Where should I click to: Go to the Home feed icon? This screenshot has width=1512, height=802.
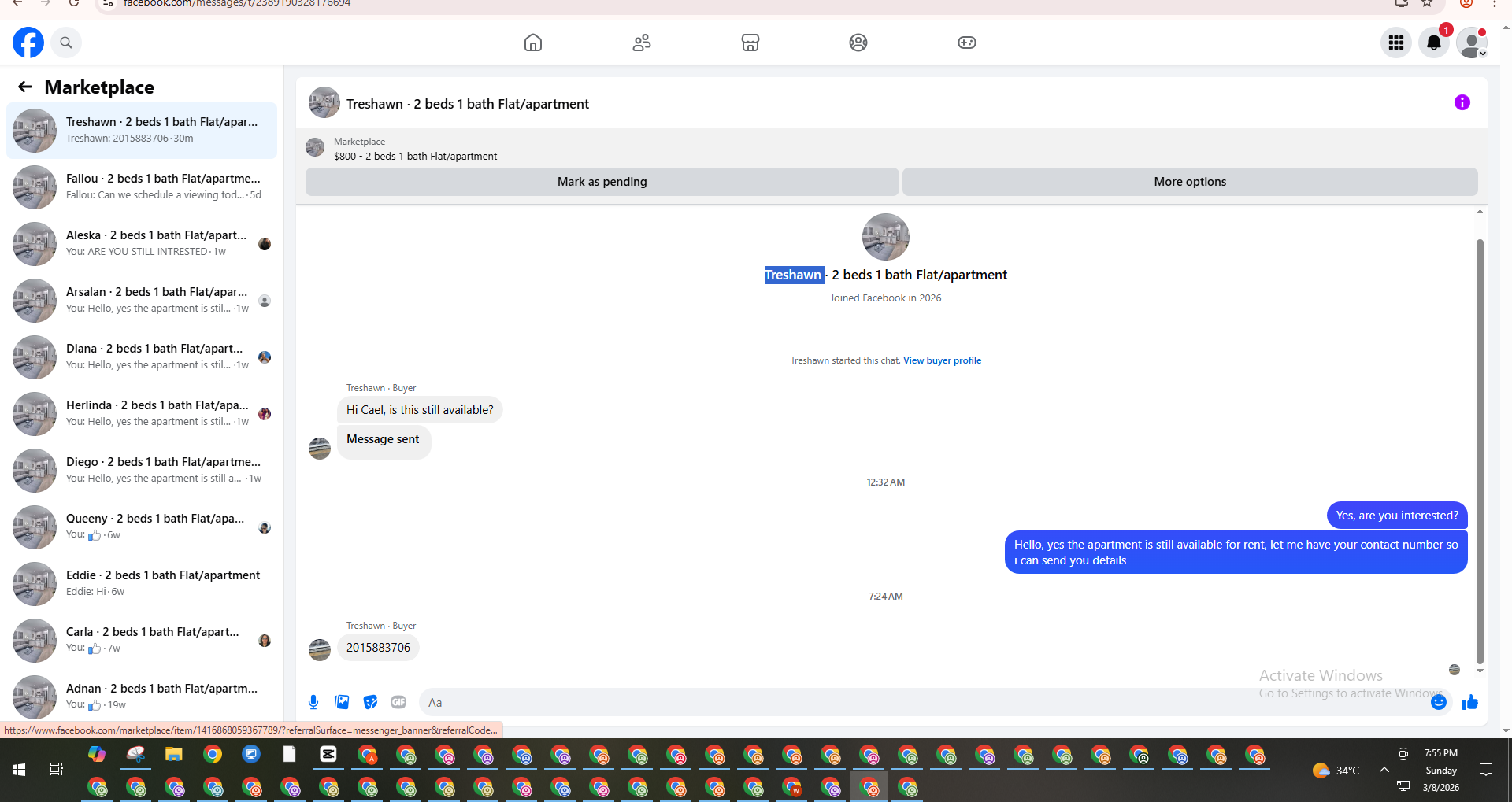coord(533,43)
